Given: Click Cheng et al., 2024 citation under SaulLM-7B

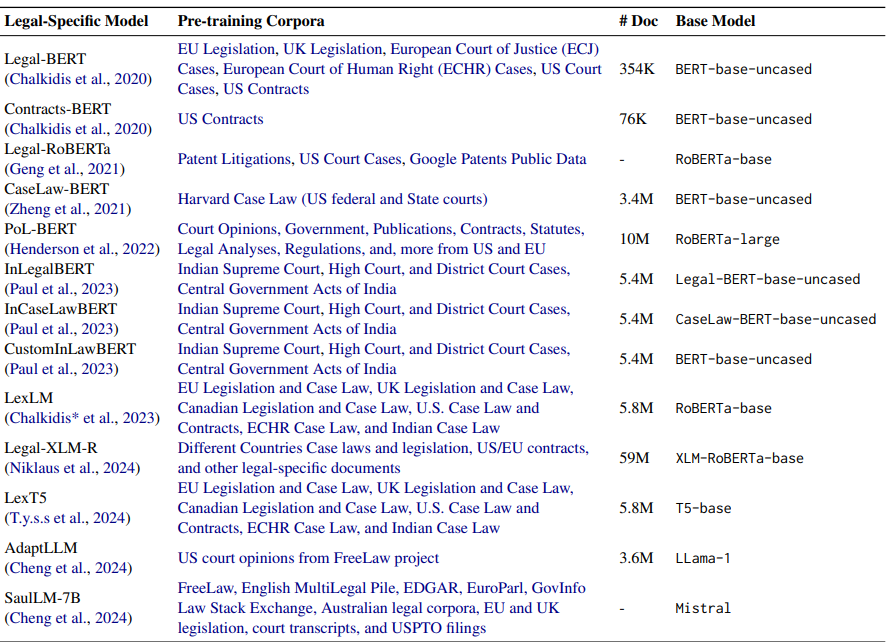Looking at the screenshot, I should (69, 618).
